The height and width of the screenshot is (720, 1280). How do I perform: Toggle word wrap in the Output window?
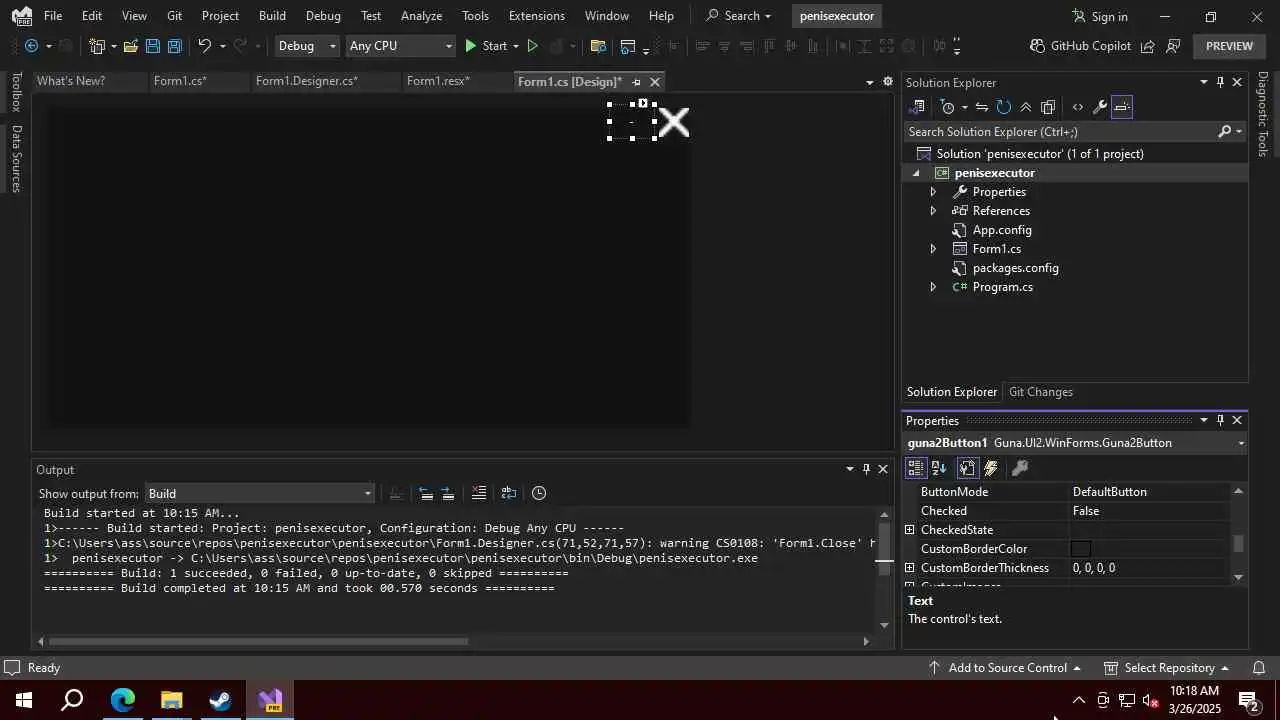point(509,493)
